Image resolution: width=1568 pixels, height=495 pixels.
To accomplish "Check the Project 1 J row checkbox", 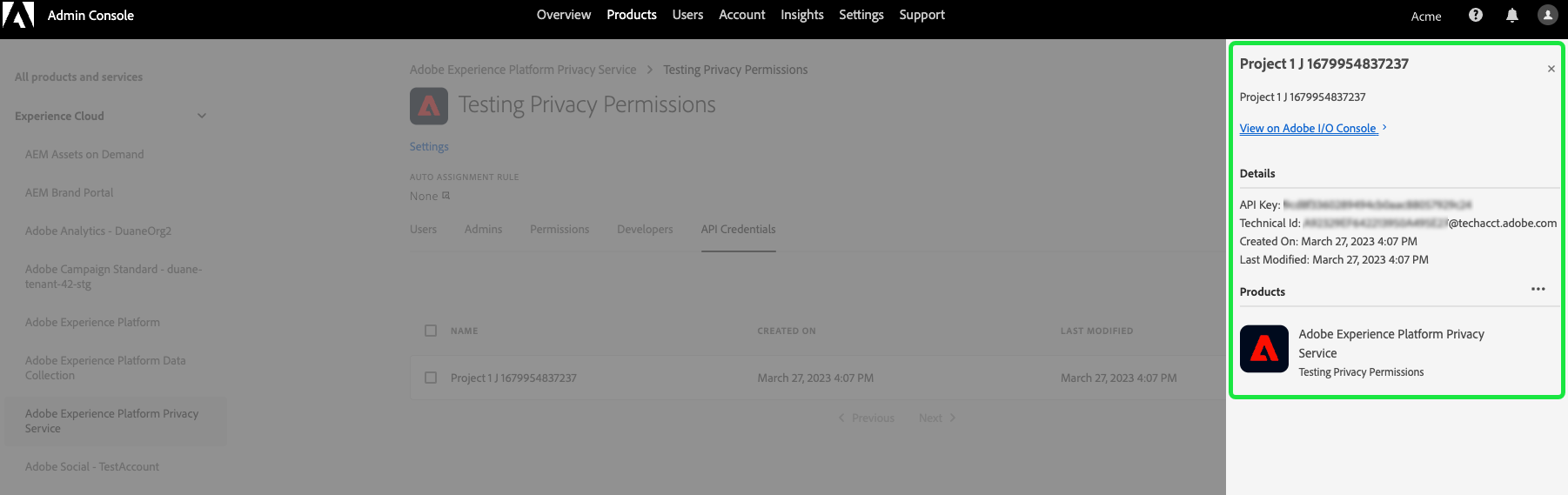I will 431,378.
